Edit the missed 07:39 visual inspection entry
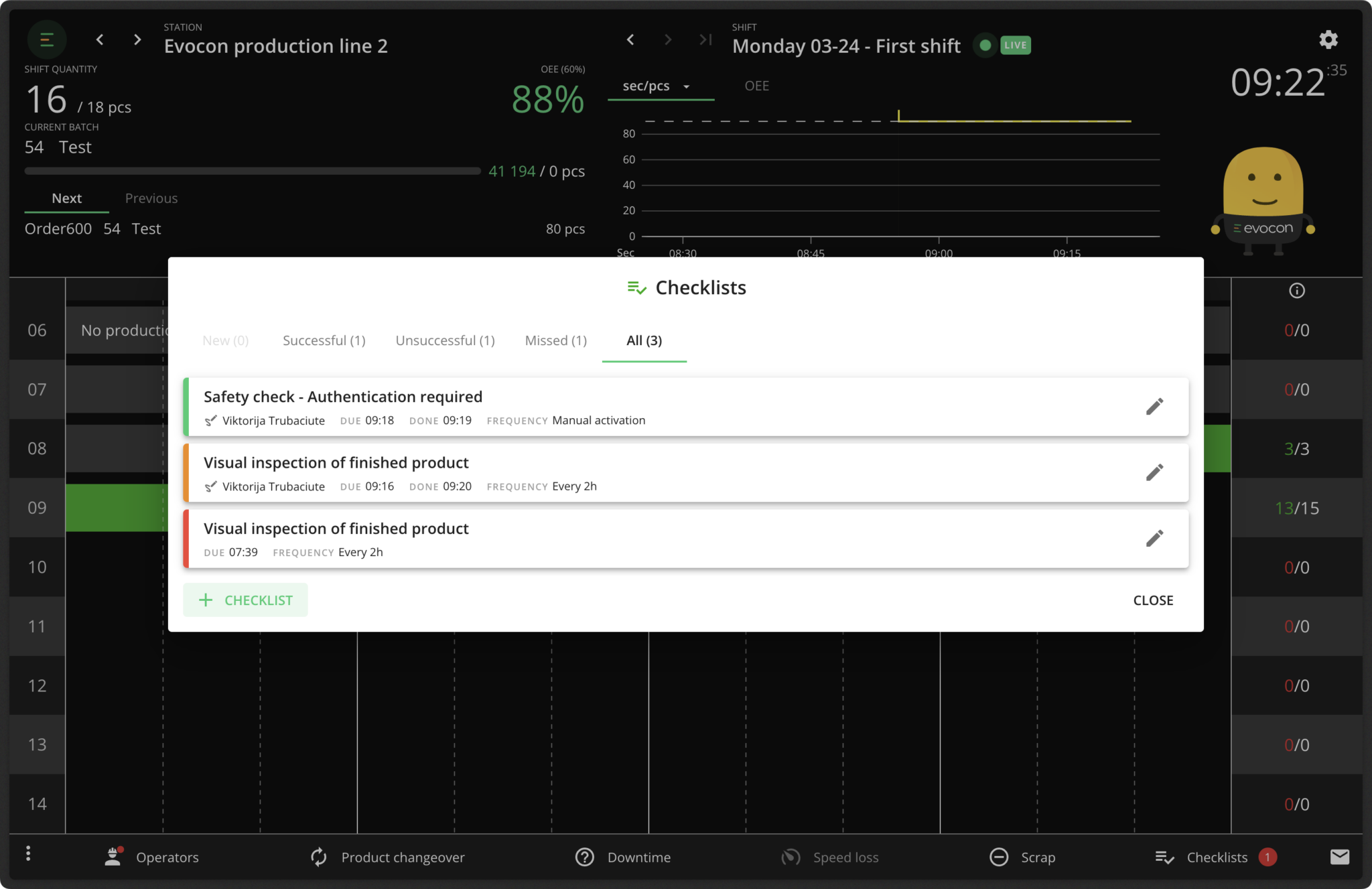Viewport: 1372px width, 889px height. point(1154,539)
